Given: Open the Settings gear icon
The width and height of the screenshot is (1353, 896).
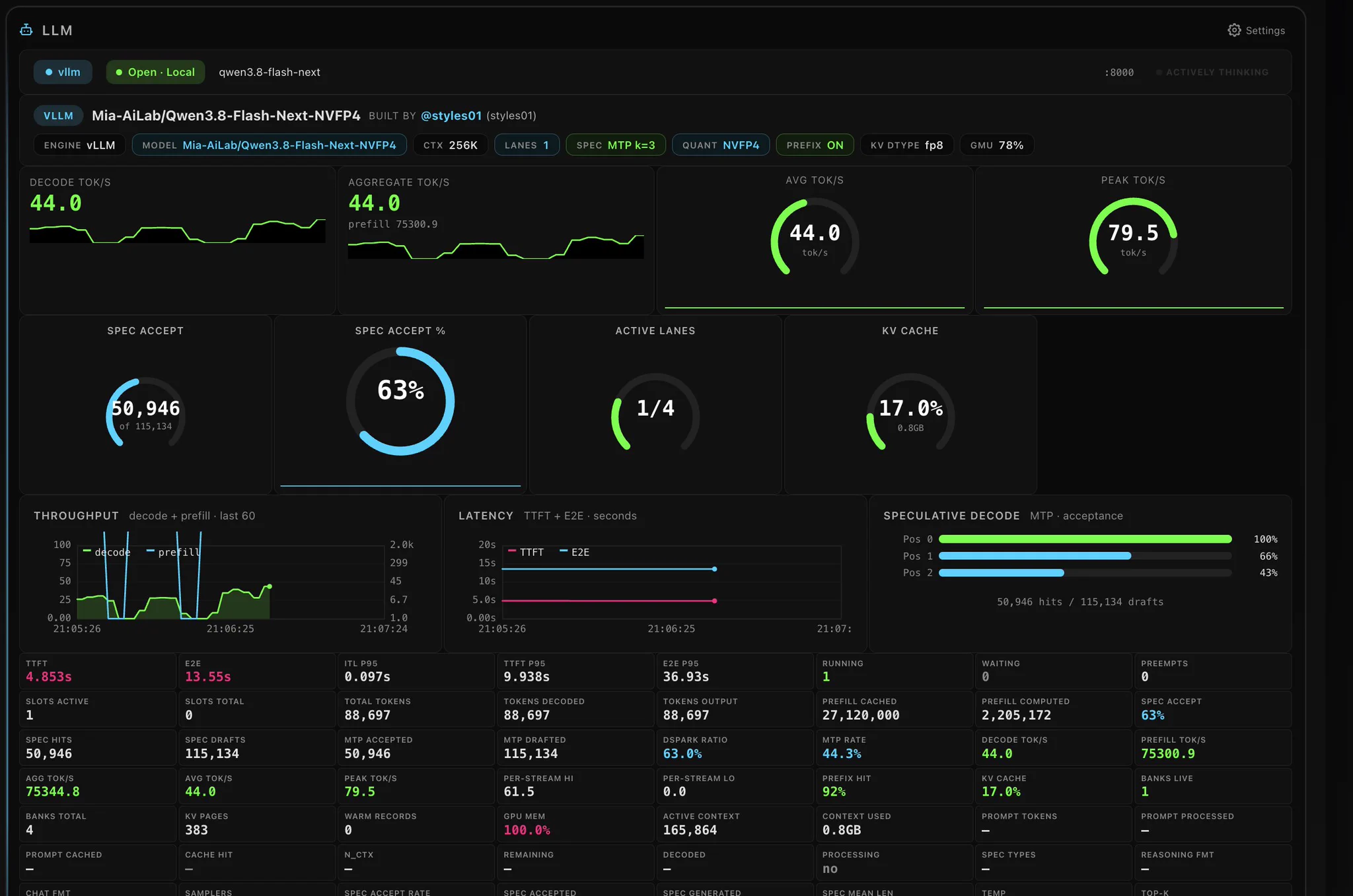Looking at the screenshot, I should [1233, 30].
